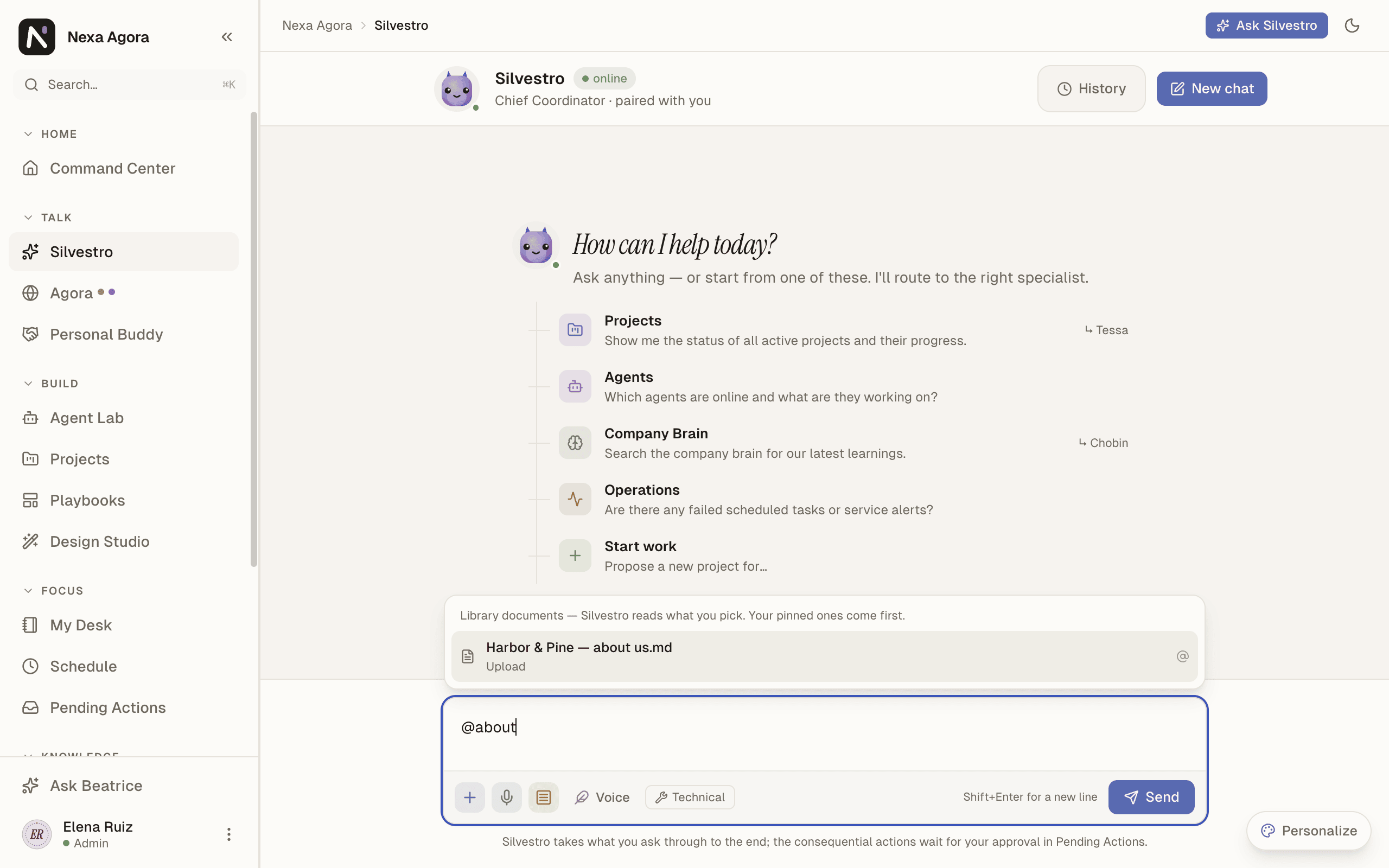Pick 'Harbor & Pine — about us.md' document
The image size is (1389, 868).
click(x=824, y=656)
